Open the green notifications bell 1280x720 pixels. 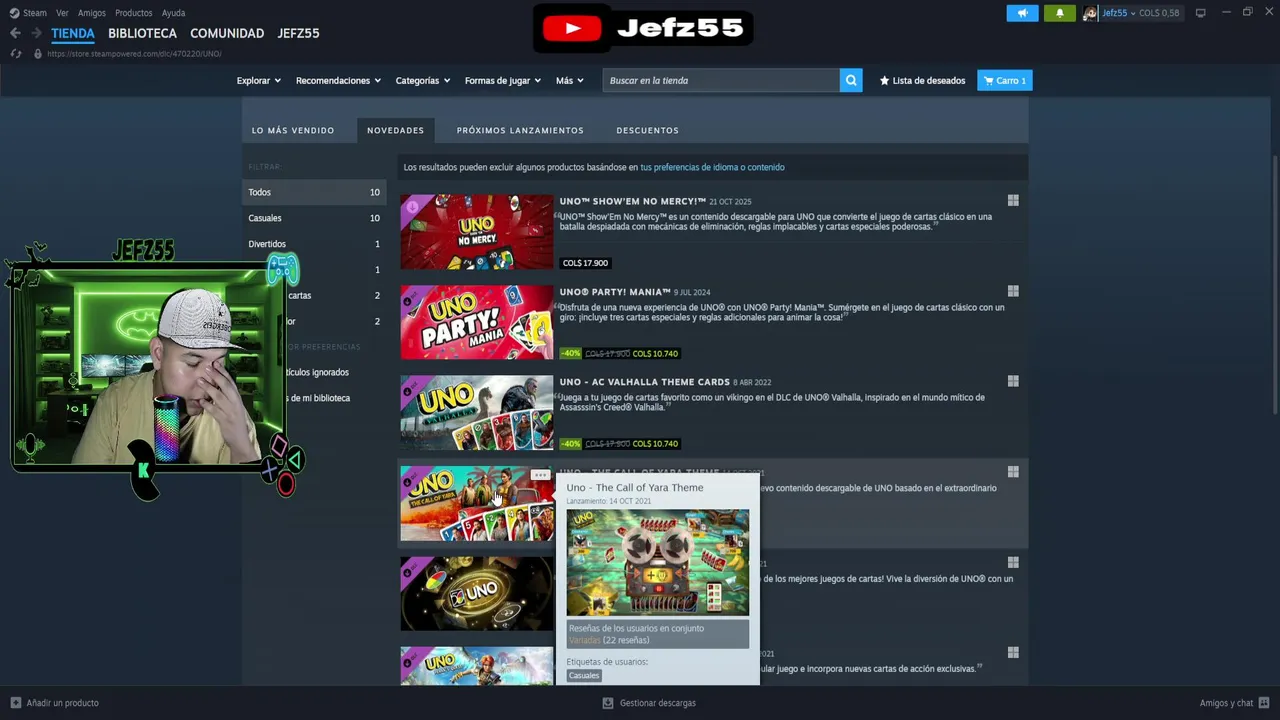click(x=1060, y=13)
